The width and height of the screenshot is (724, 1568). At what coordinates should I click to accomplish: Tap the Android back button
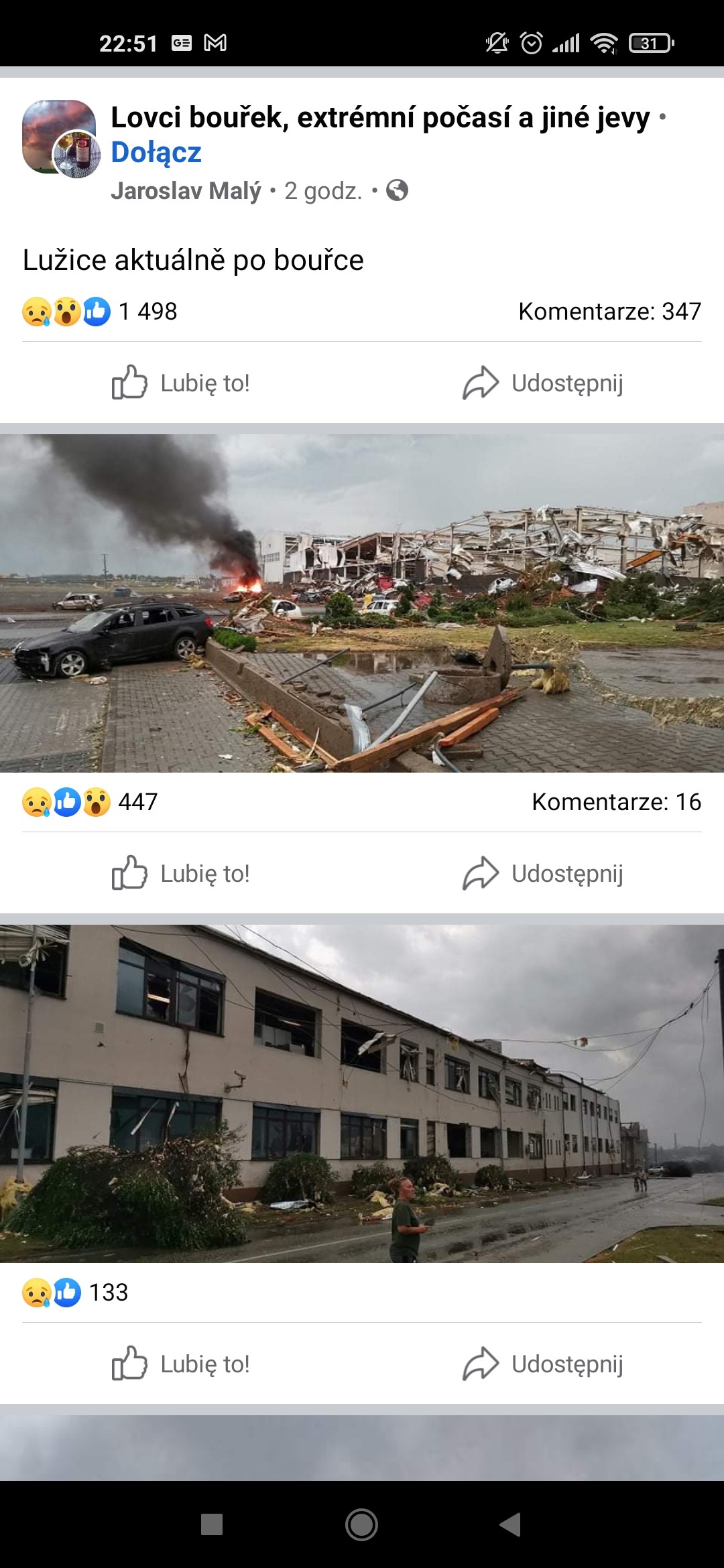(510, 1524)
